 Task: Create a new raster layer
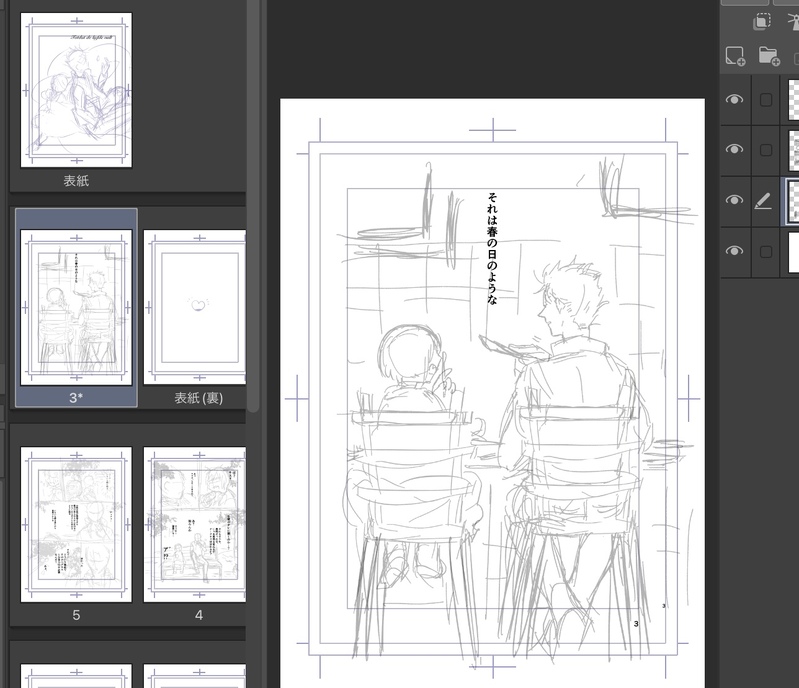pos(735,56)
